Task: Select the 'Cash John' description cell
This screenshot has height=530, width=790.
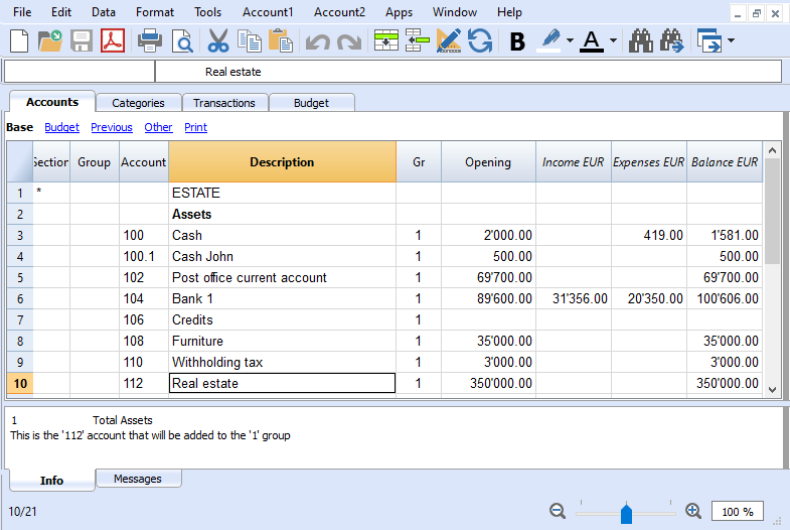Action: 282,256
